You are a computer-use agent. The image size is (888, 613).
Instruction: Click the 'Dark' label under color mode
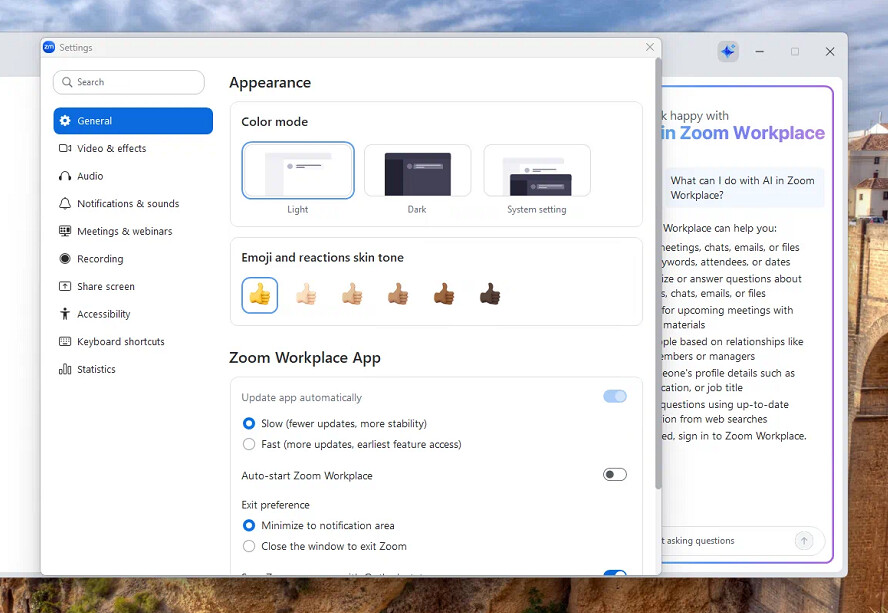point(417,209)
